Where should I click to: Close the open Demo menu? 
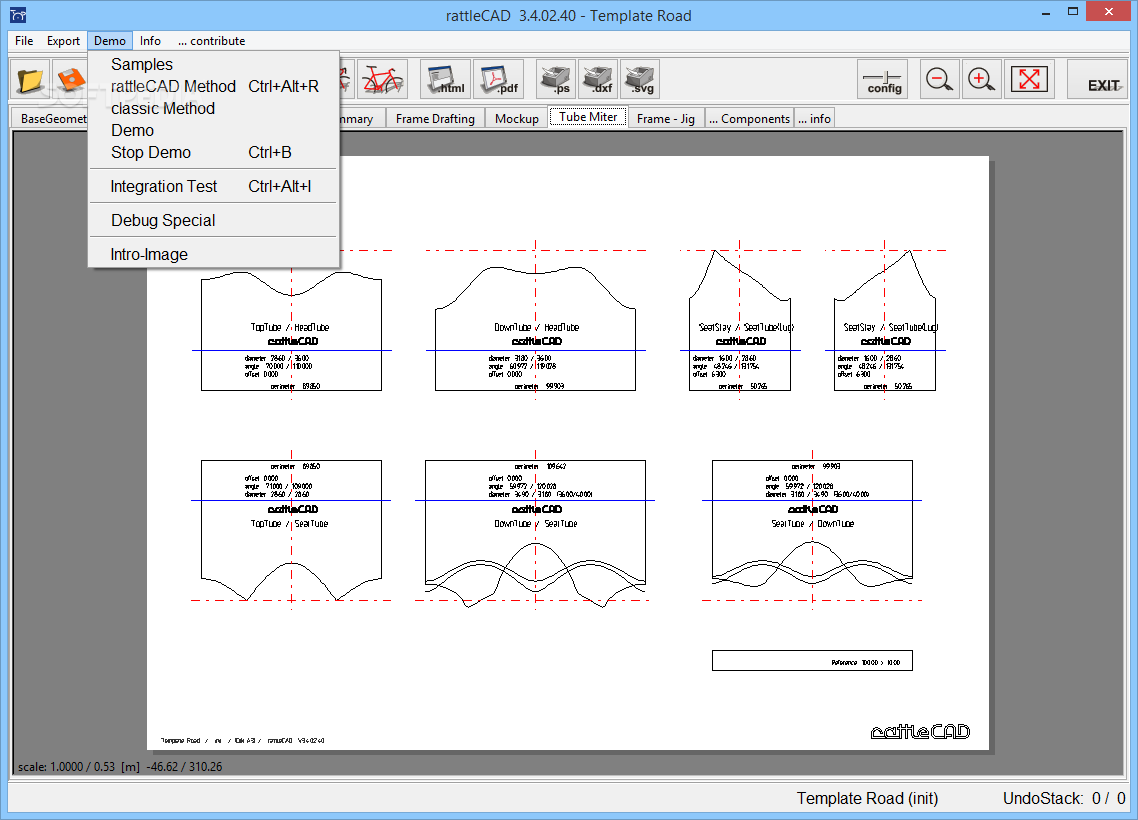click(110, 41)
